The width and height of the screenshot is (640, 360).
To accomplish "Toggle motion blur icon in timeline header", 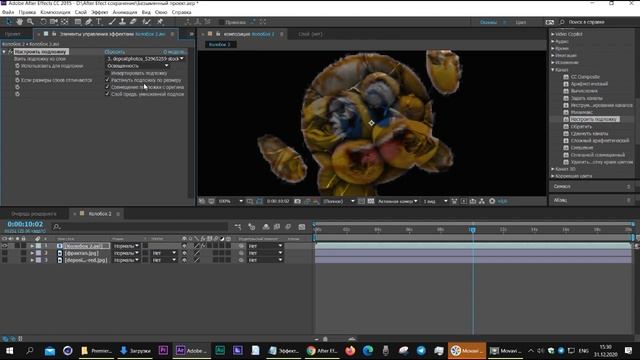I will click(288, 227).
